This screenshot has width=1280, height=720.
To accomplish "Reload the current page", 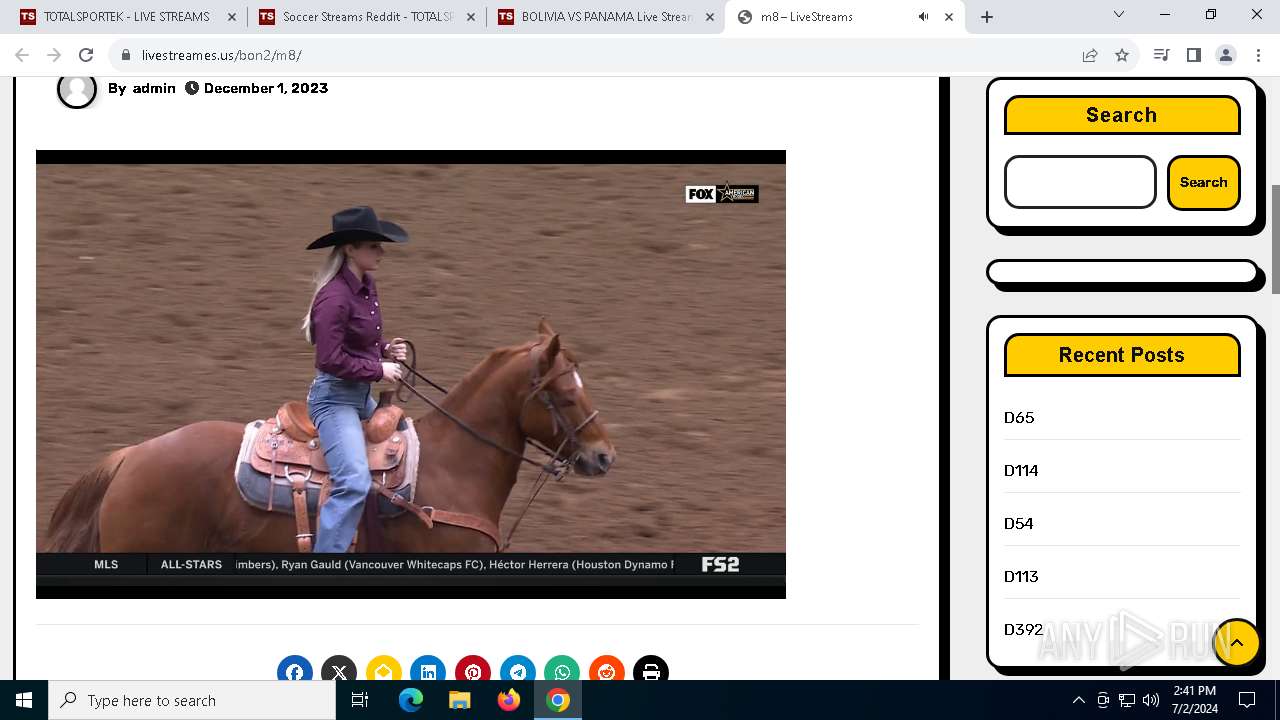I will coord(86,55).
